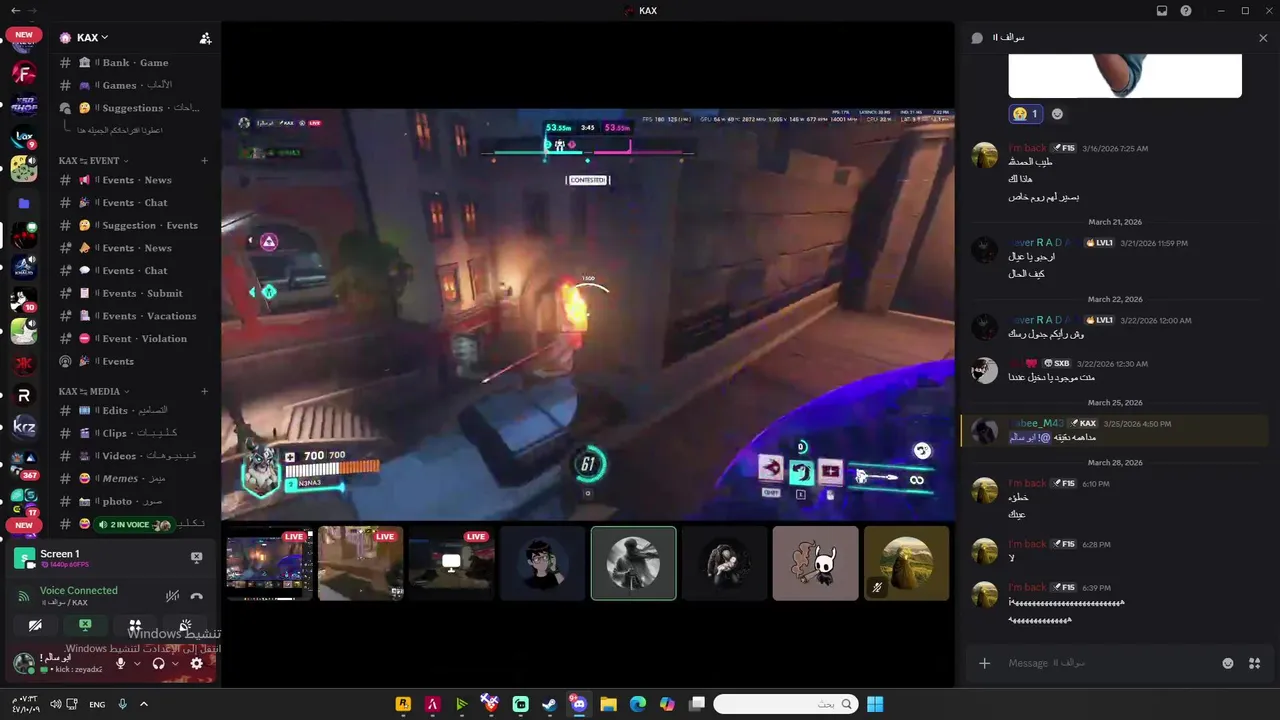The width and height of the screenshot is (1280, 720).
Task: Open microphone input options arrow
Action: point(137,663)
